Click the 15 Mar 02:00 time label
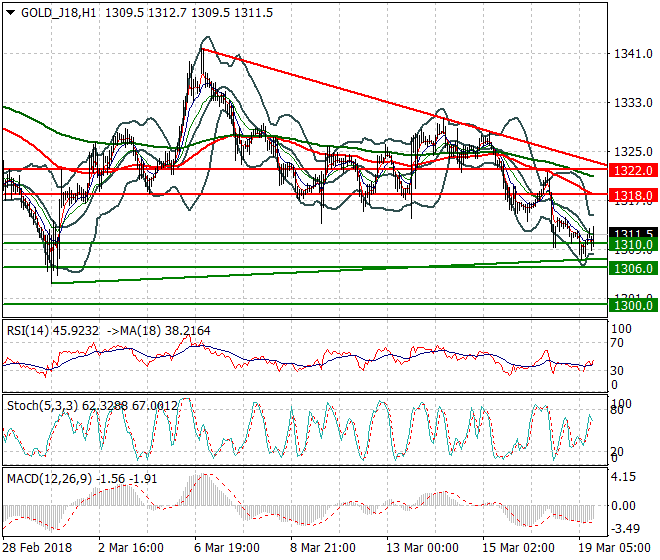The image size is (660, 560). [x=519, y=548]
